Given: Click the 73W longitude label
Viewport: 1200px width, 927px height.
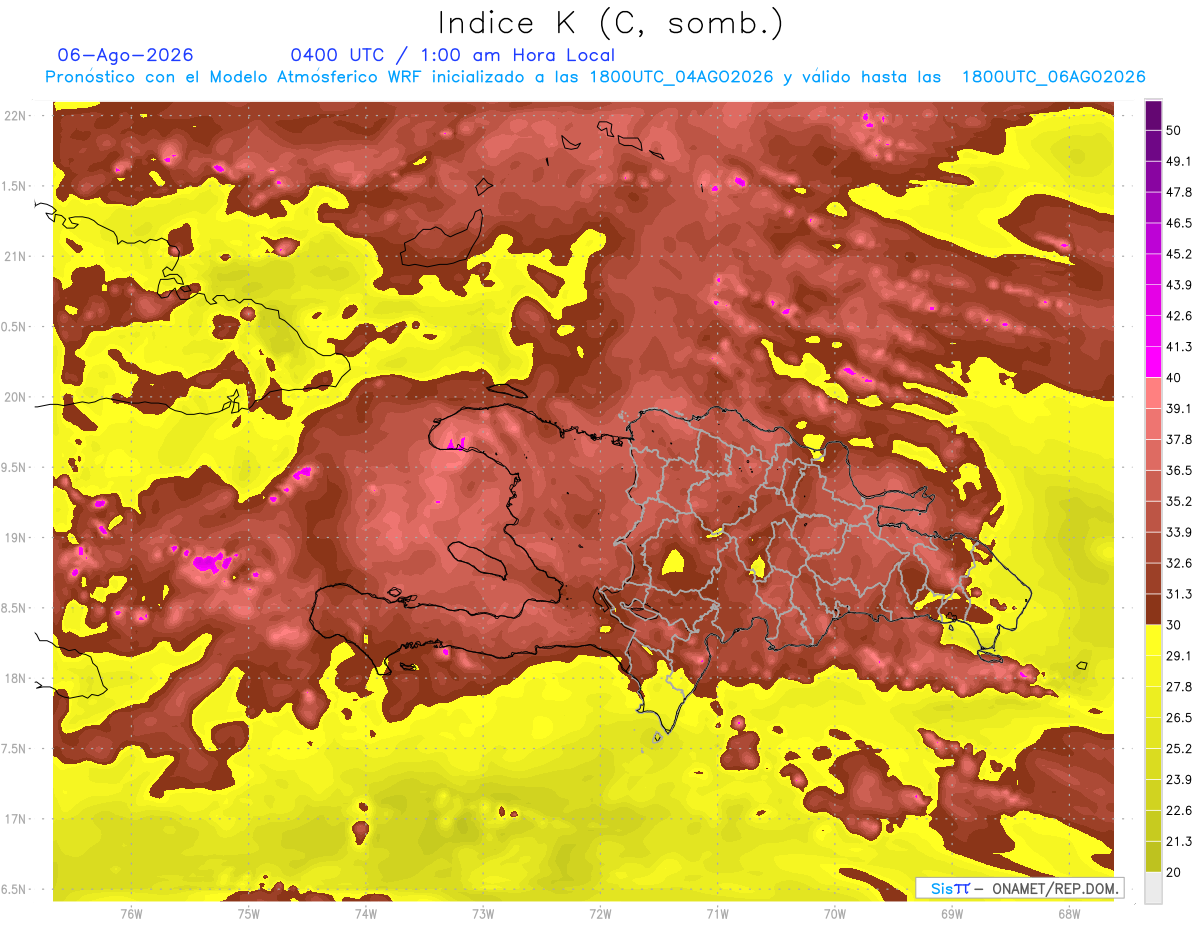Looking at the screenshot, I should [x=483, y=912].
